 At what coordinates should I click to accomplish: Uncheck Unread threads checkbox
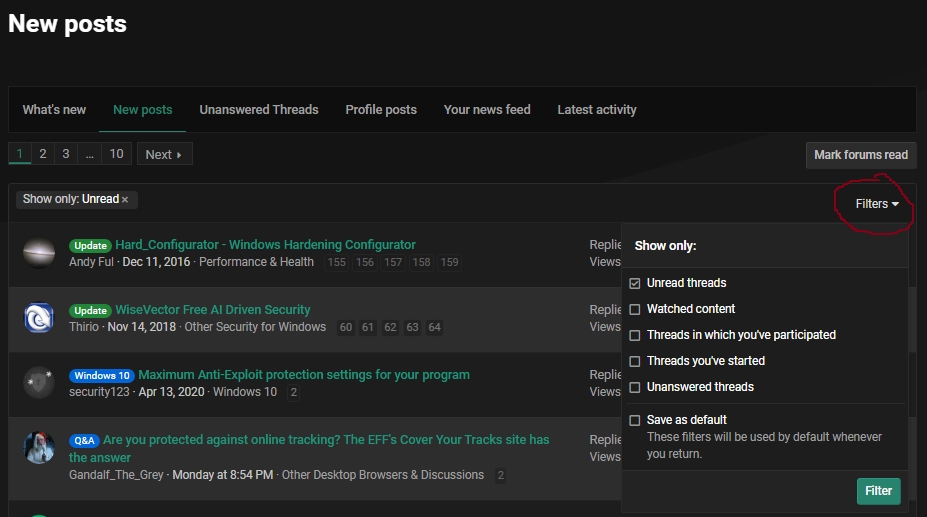(x=635, y=283)
